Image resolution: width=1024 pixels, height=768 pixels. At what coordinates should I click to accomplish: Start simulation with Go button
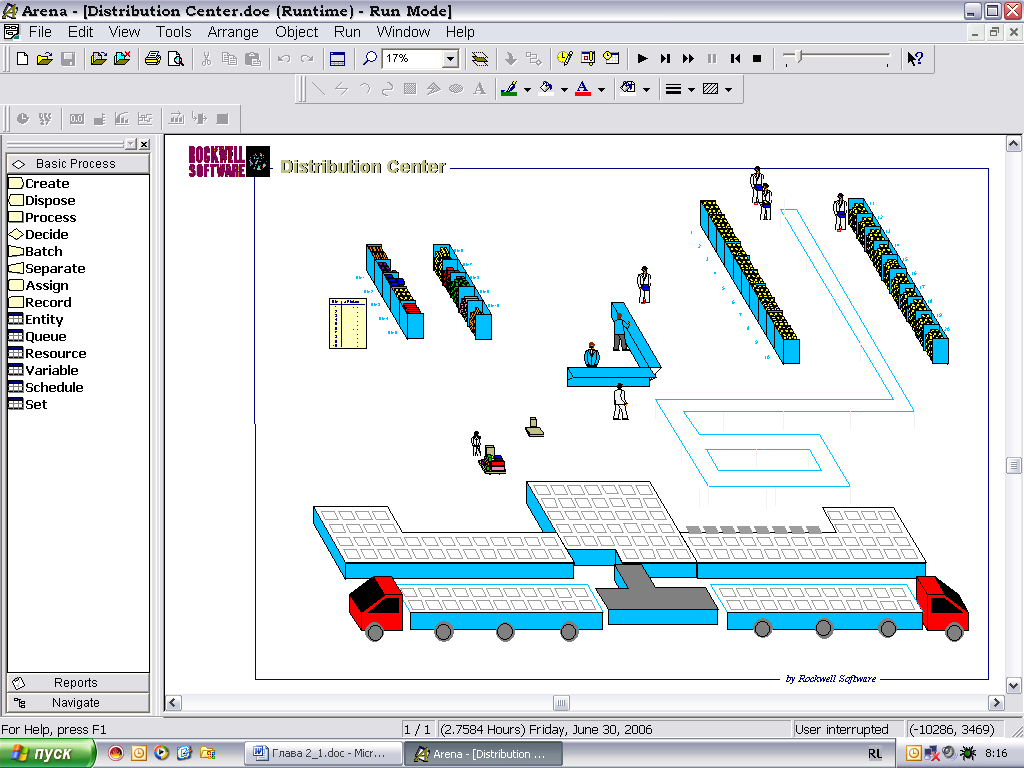643,59
